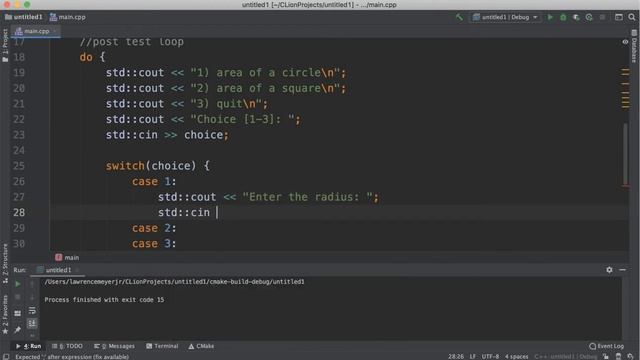Viewport: 640px width, 360px height.
Task: Open the Terminal tool window tab
Action: pos(162,346)
